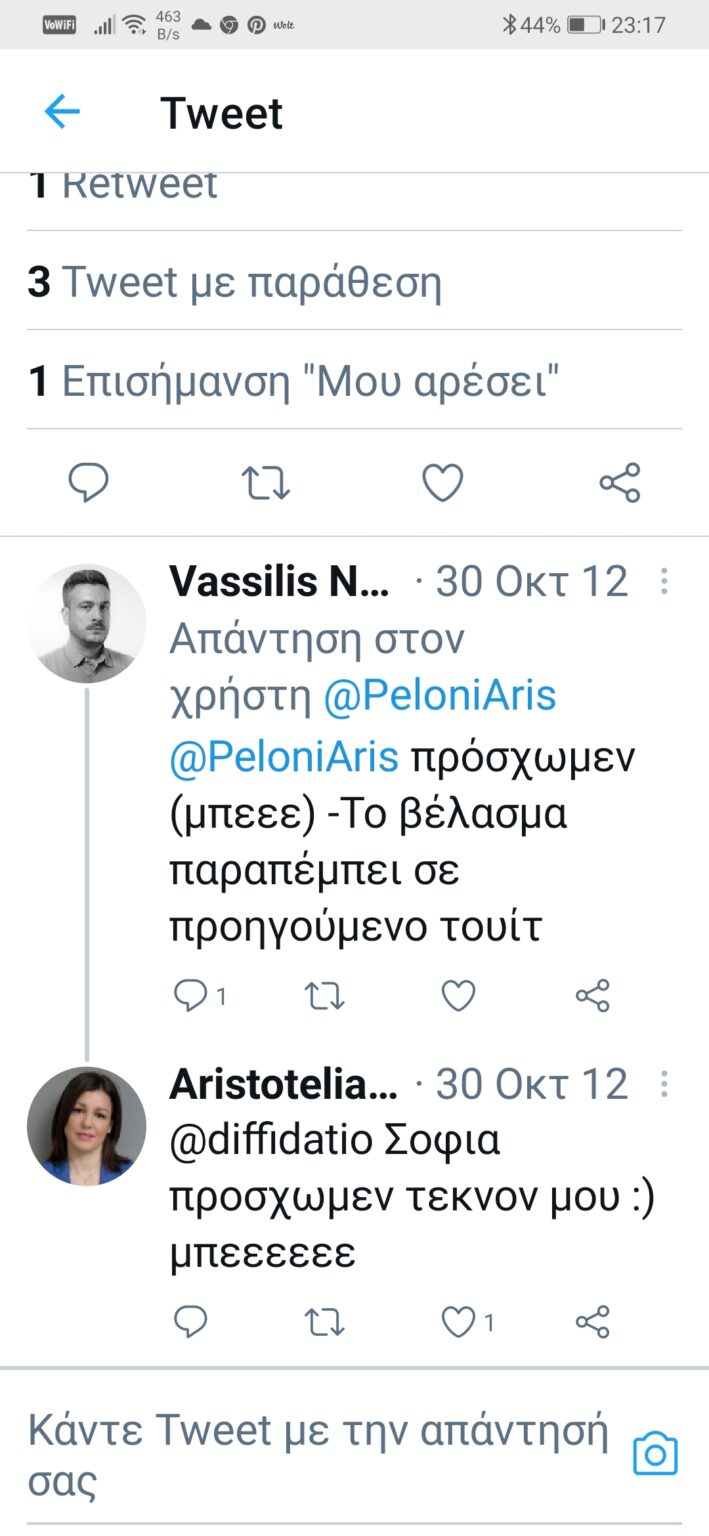Image resolution: width=709 pixels, height=1536 pixels.
Task: Like Vassilis's reply
Action: [x=458, y=996]
